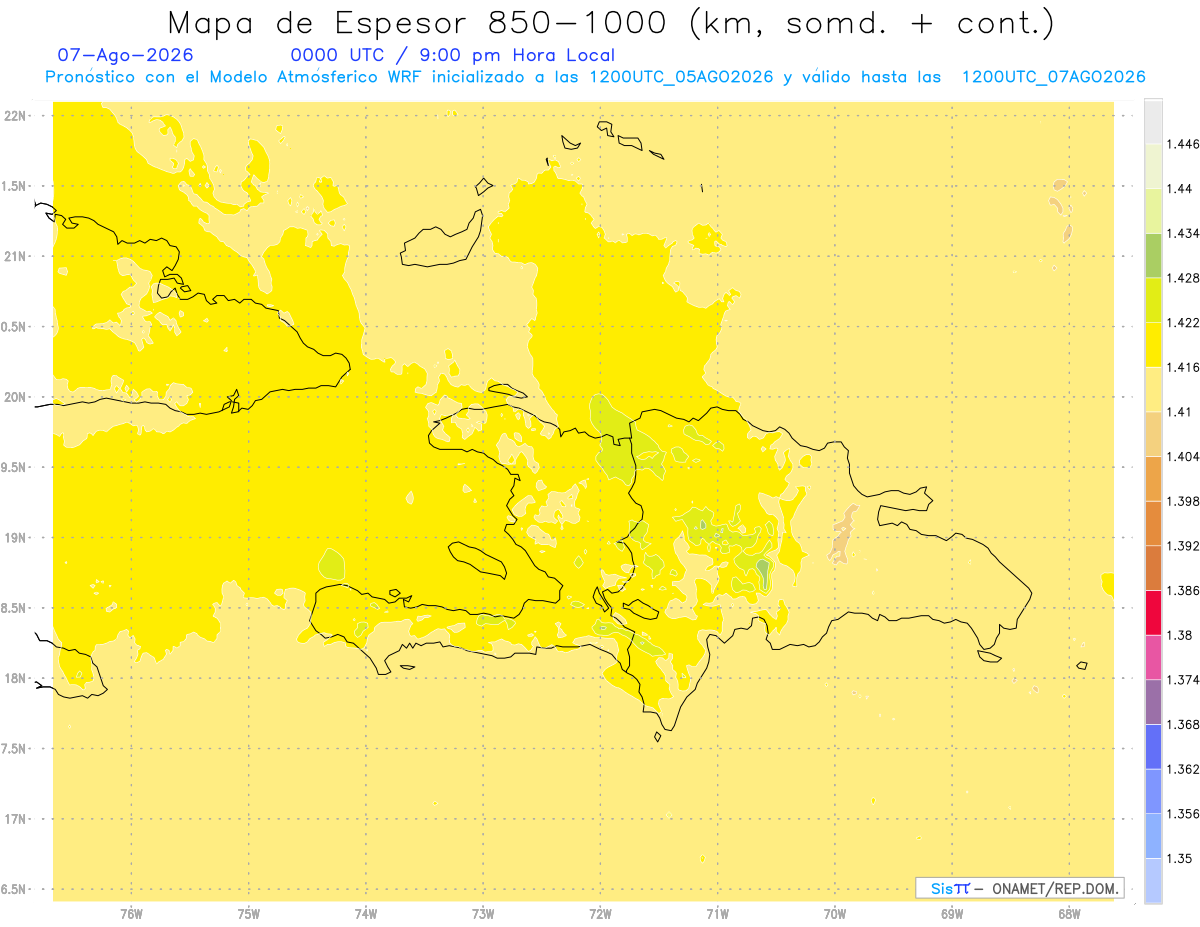Click the latitude label '17N'
This screenshot has width=1200, height=927.
point(17,819)
